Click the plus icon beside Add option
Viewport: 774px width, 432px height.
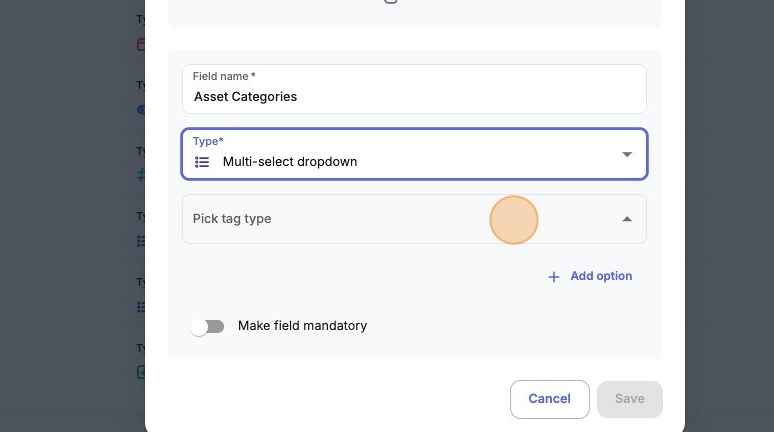click(554, 277)
